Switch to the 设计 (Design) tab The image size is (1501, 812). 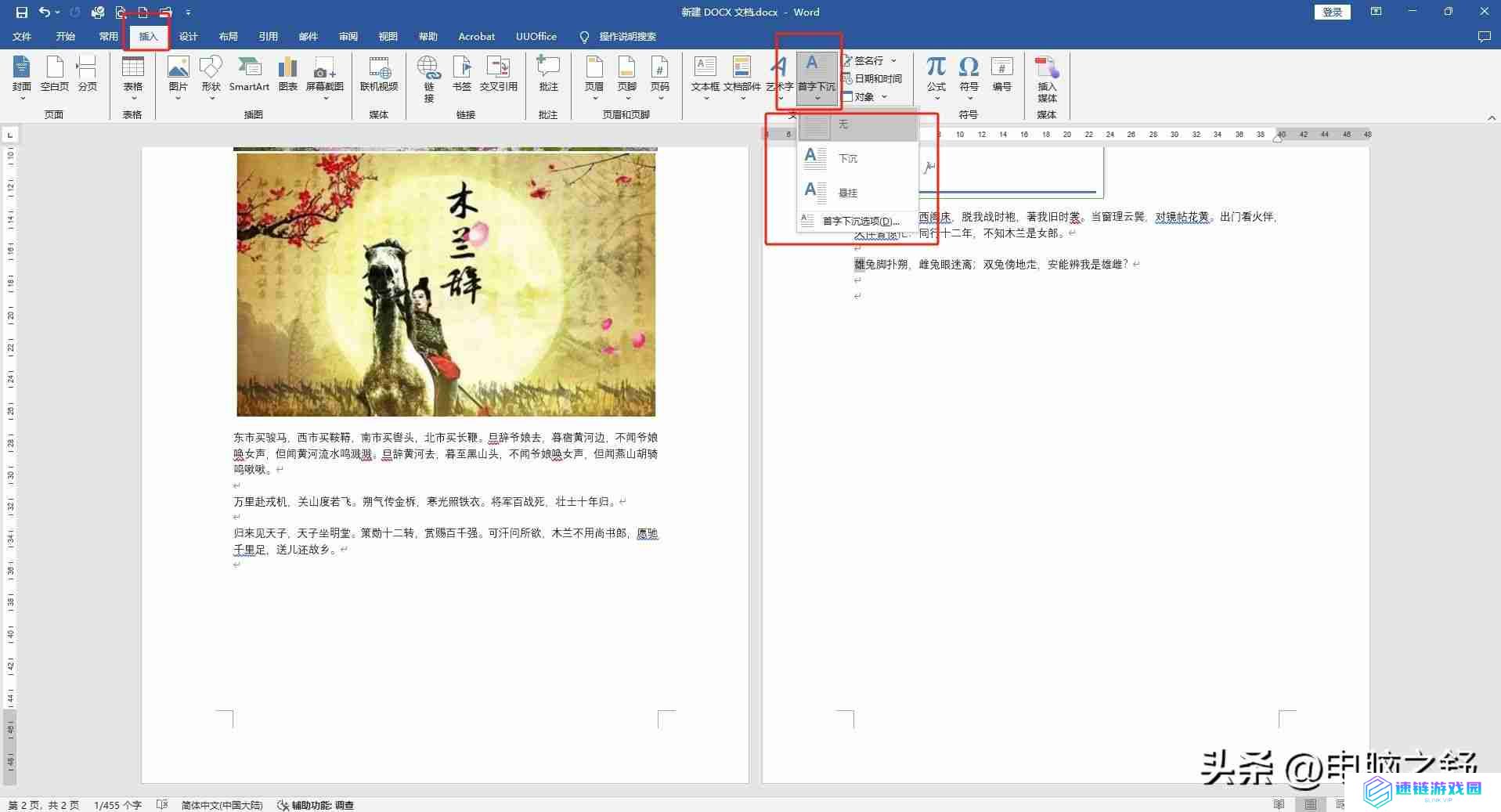click(x=189, y=37)
